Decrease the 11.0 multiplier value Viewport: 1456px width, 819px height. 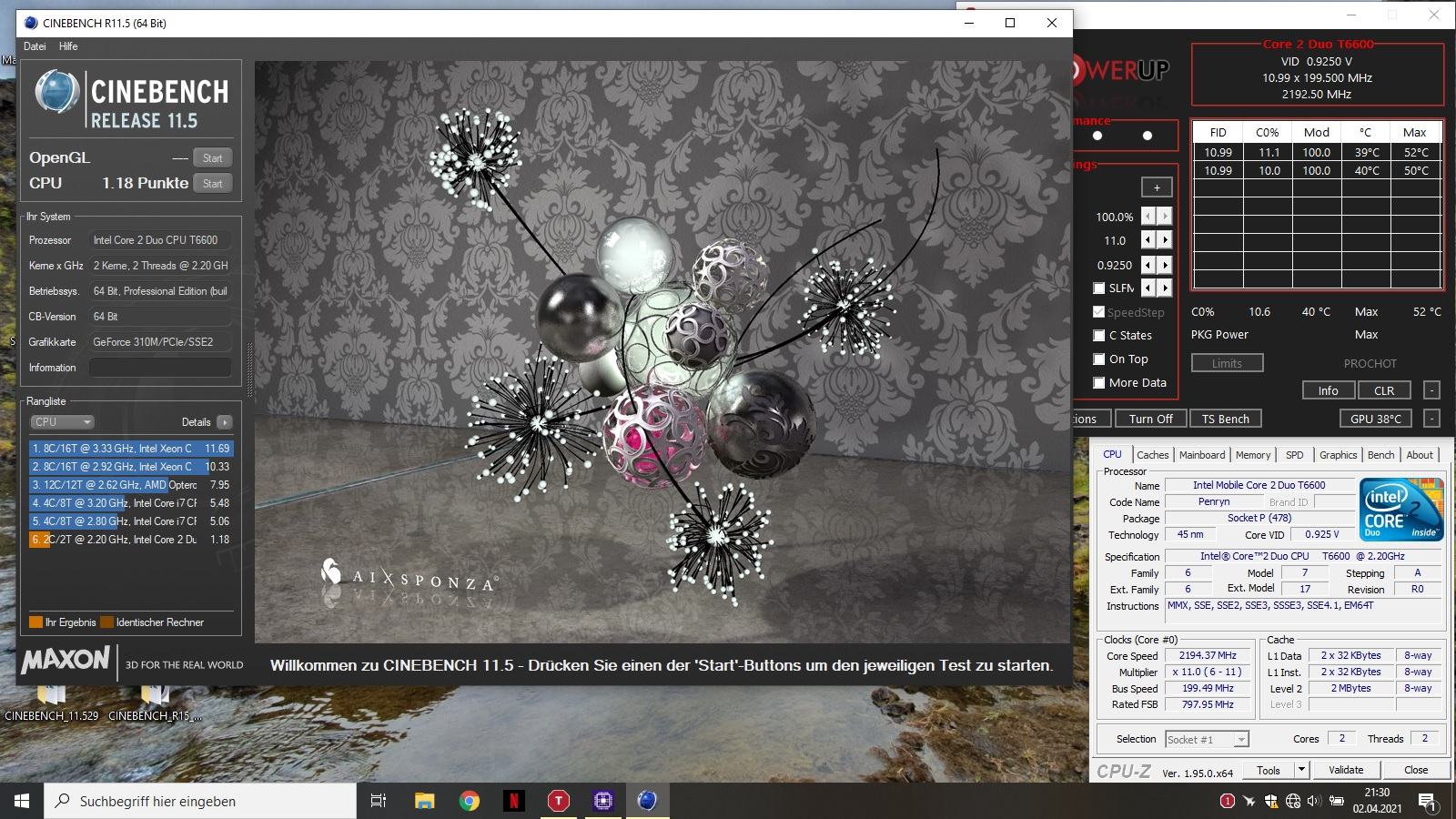tap(1148, 240)
